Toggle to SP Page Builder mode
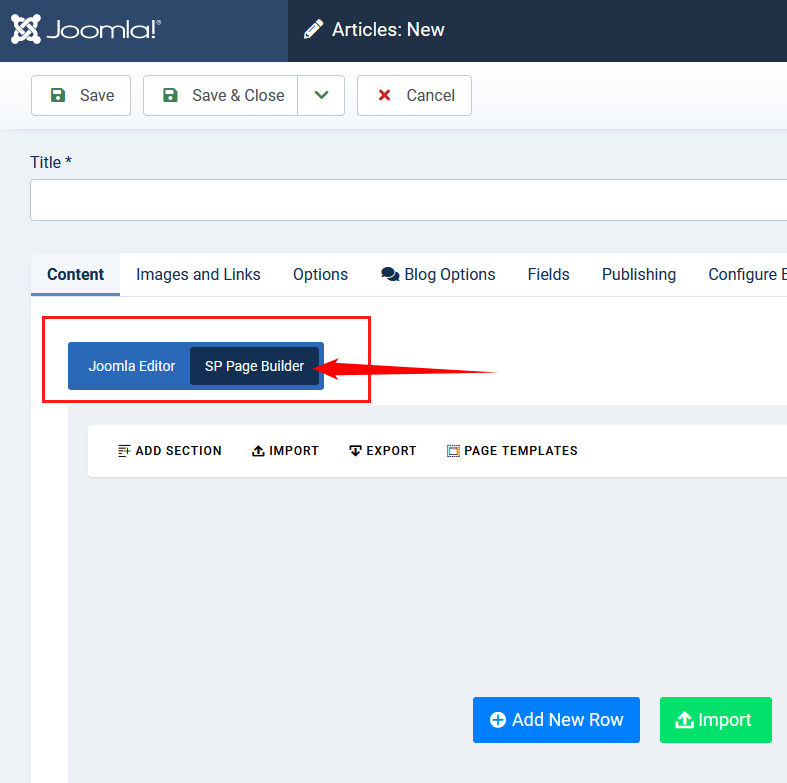Viewport: 787px width, 783px height. 254,366
